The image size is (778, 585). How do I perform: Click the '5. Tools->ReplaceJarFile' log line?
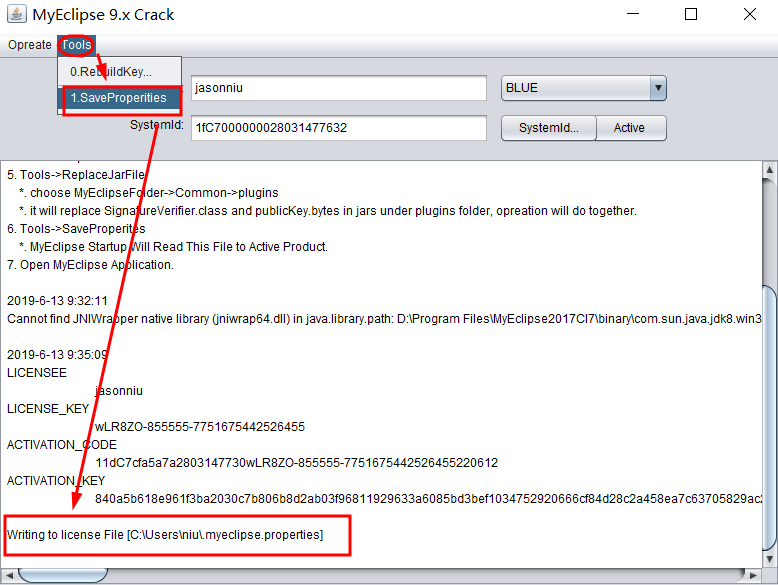76,175
